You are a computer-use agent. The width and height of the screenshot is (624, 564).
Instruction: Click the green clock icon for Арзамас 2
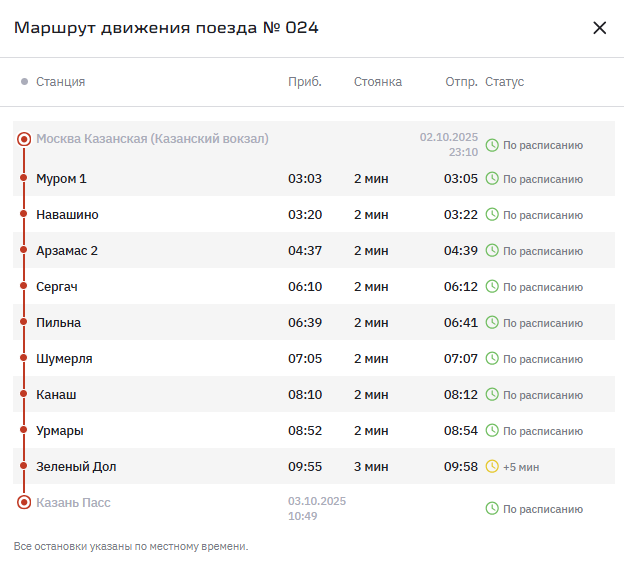(492, 250)
